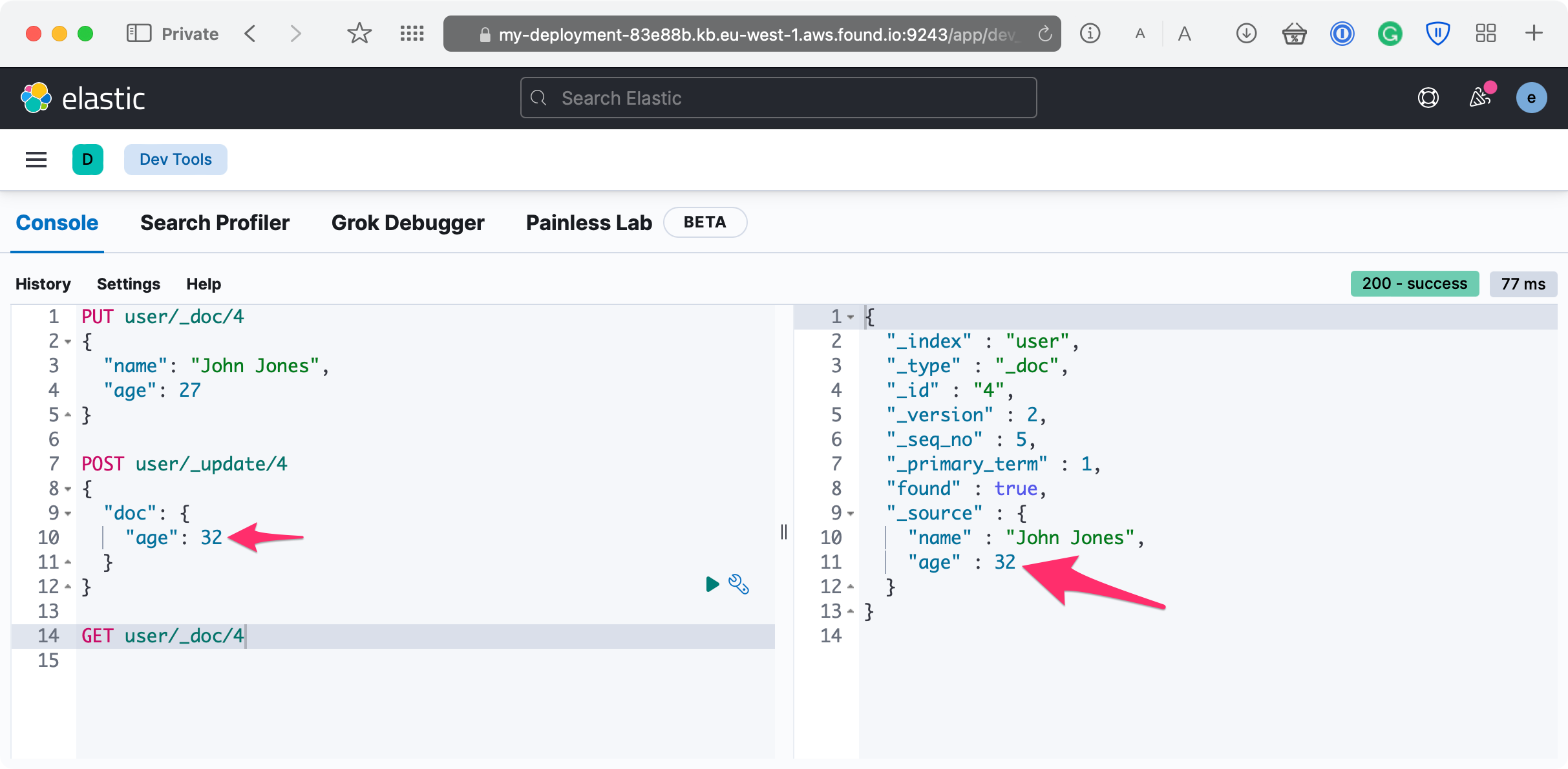Switch to the Search Profiler tab
The image size is (1568, 769).
215,223
